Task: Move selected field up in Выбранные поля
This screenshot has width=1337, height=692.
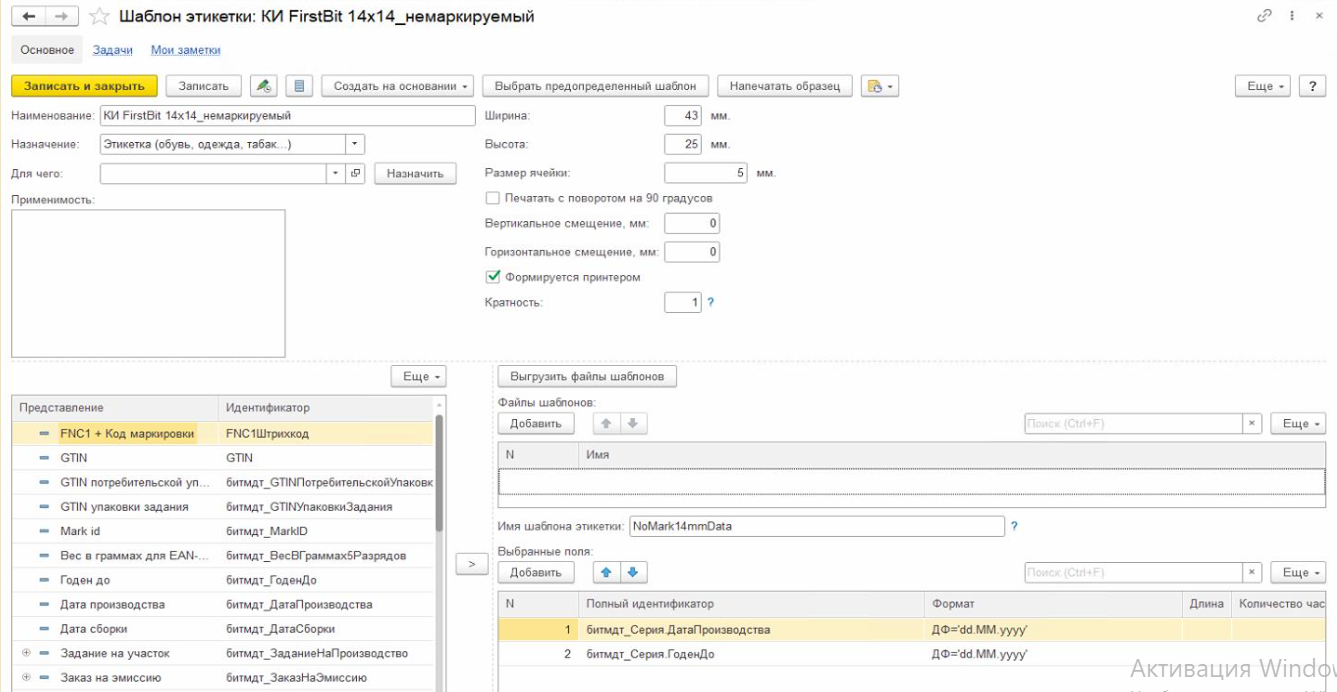Action: coord(604,572)
